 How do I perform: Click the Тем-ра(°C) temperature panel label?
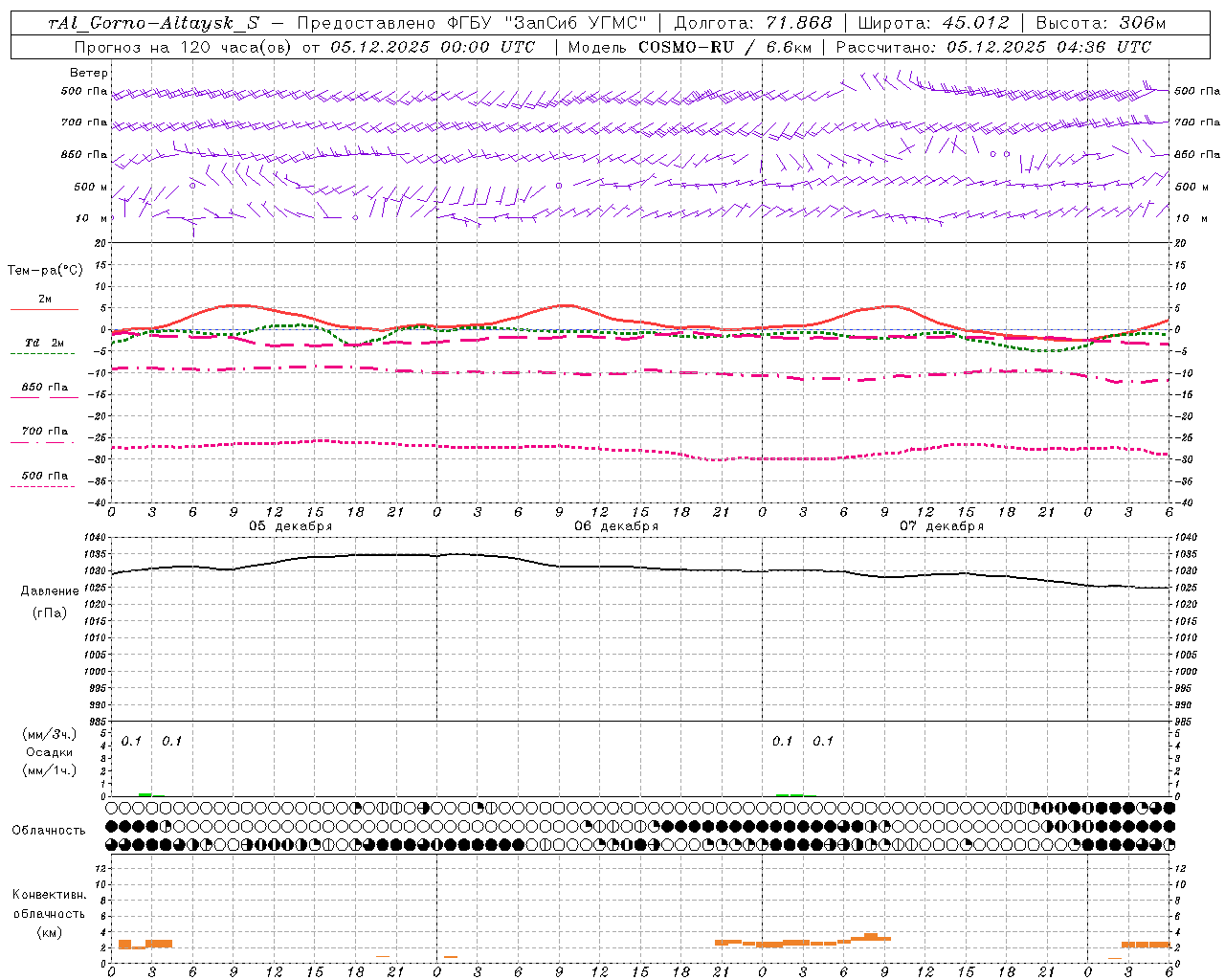point(45,271)
